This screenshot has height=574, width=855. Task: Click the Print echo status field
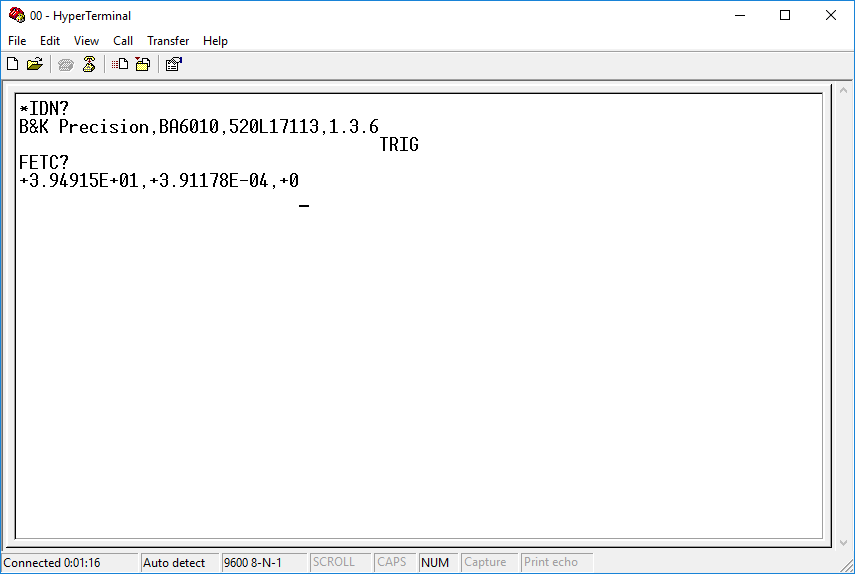pyautogui.click(x=557, y=562)
